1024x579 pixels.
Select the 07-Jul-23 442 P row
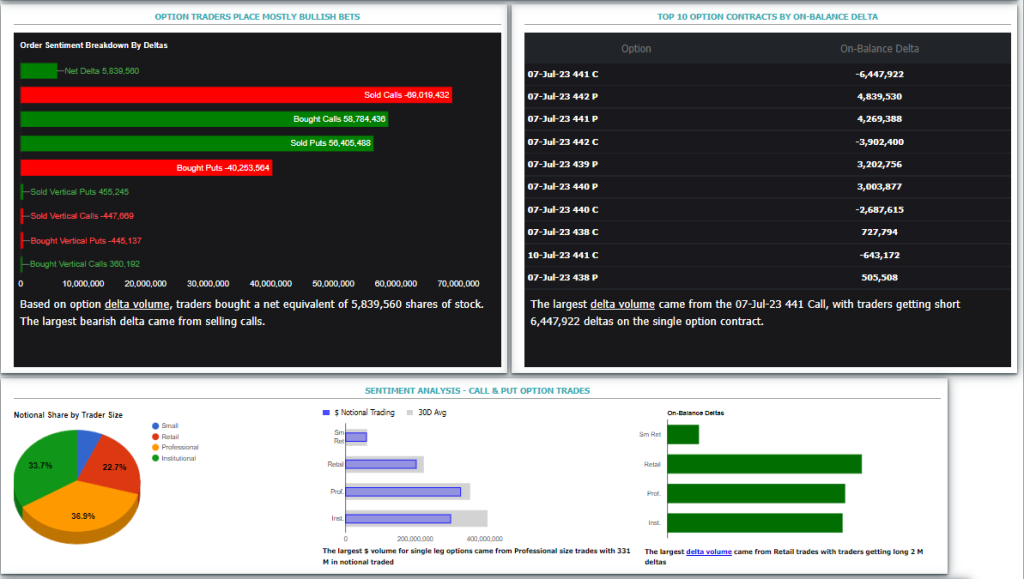pyautogui.click(x=767, y=97)
